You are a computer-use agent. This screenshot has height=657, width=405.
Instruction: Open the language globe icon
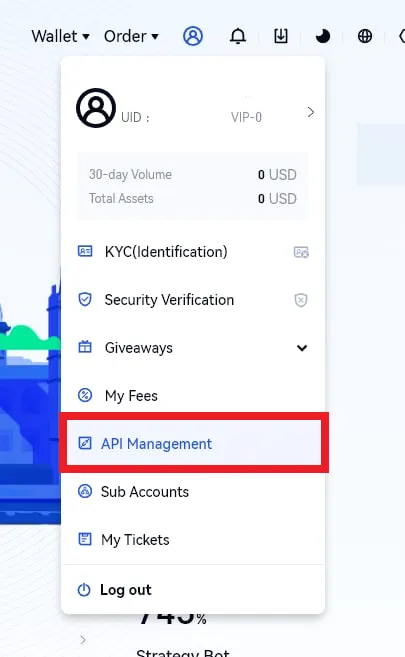(365, 36)
